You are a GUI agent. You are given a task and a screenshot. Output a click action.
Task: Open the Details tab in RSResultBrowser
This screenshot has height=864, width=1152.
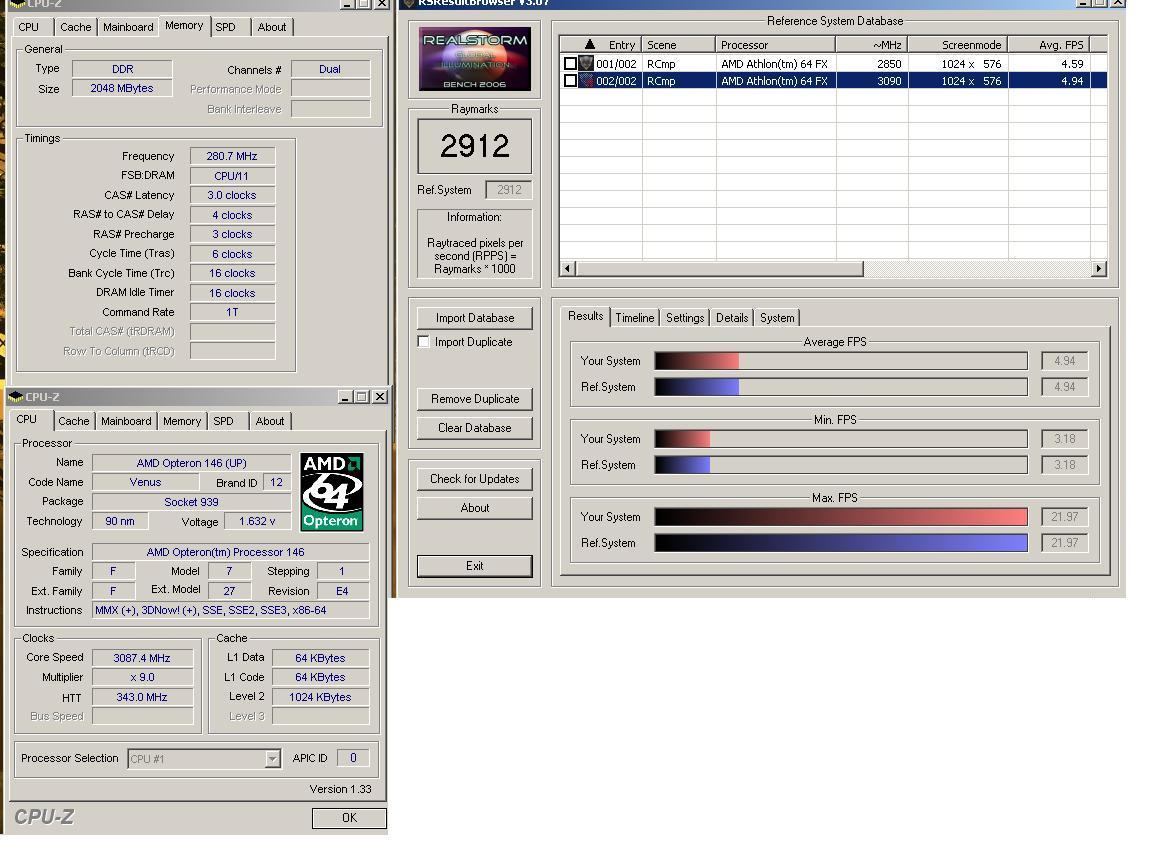point(732,317)
